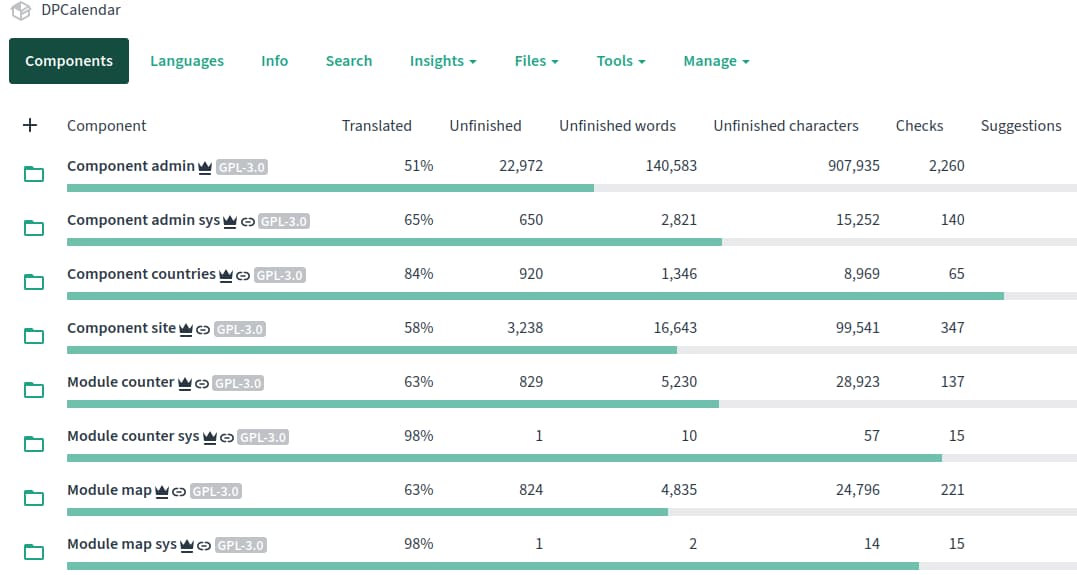1077x575 pixels.
Task: Expand the Manage dropdown
Action: click(716, 61)
